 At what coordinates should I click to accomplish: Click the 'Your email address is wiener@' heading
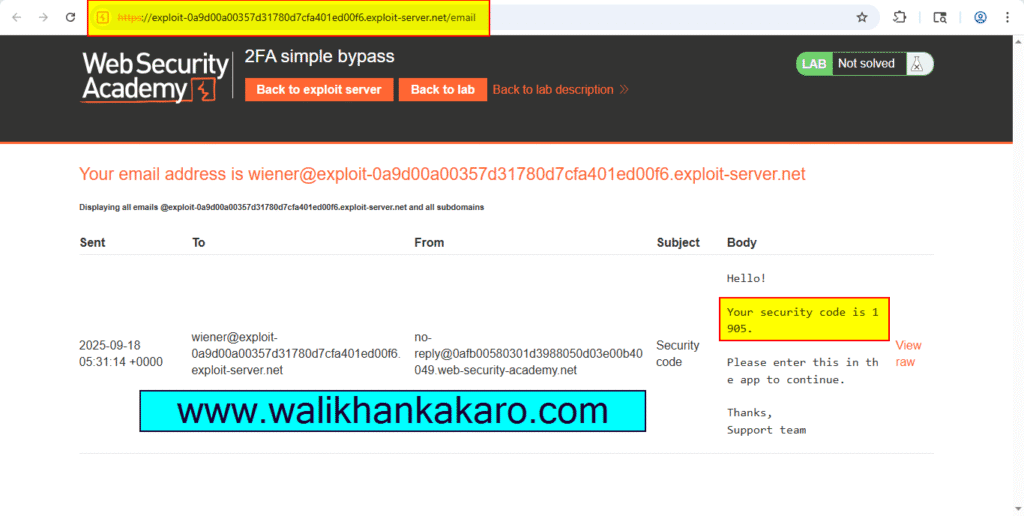[x=442, y=174]
